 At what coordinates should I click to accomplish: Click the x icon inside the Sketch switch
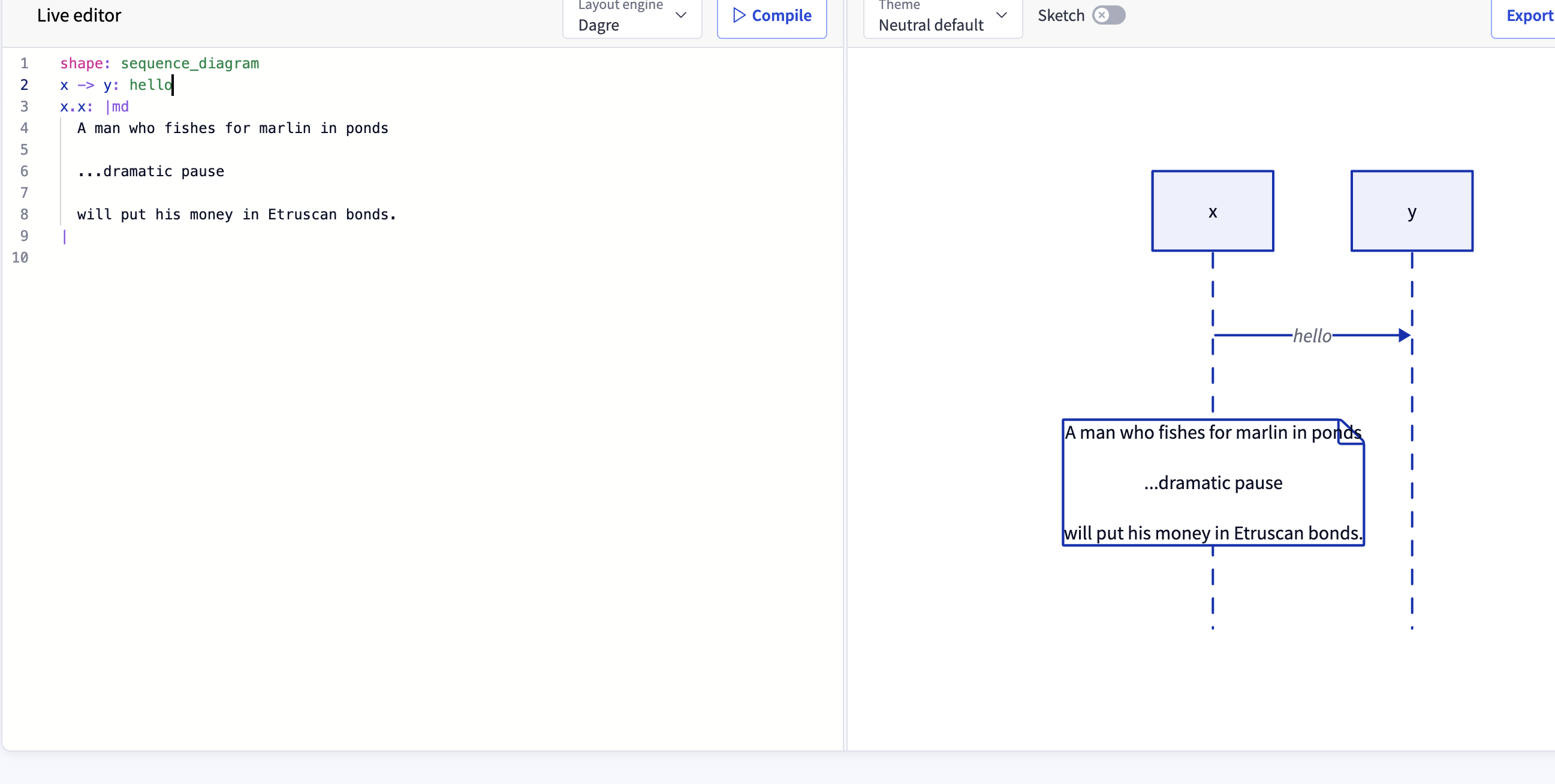coord(1103,15)
